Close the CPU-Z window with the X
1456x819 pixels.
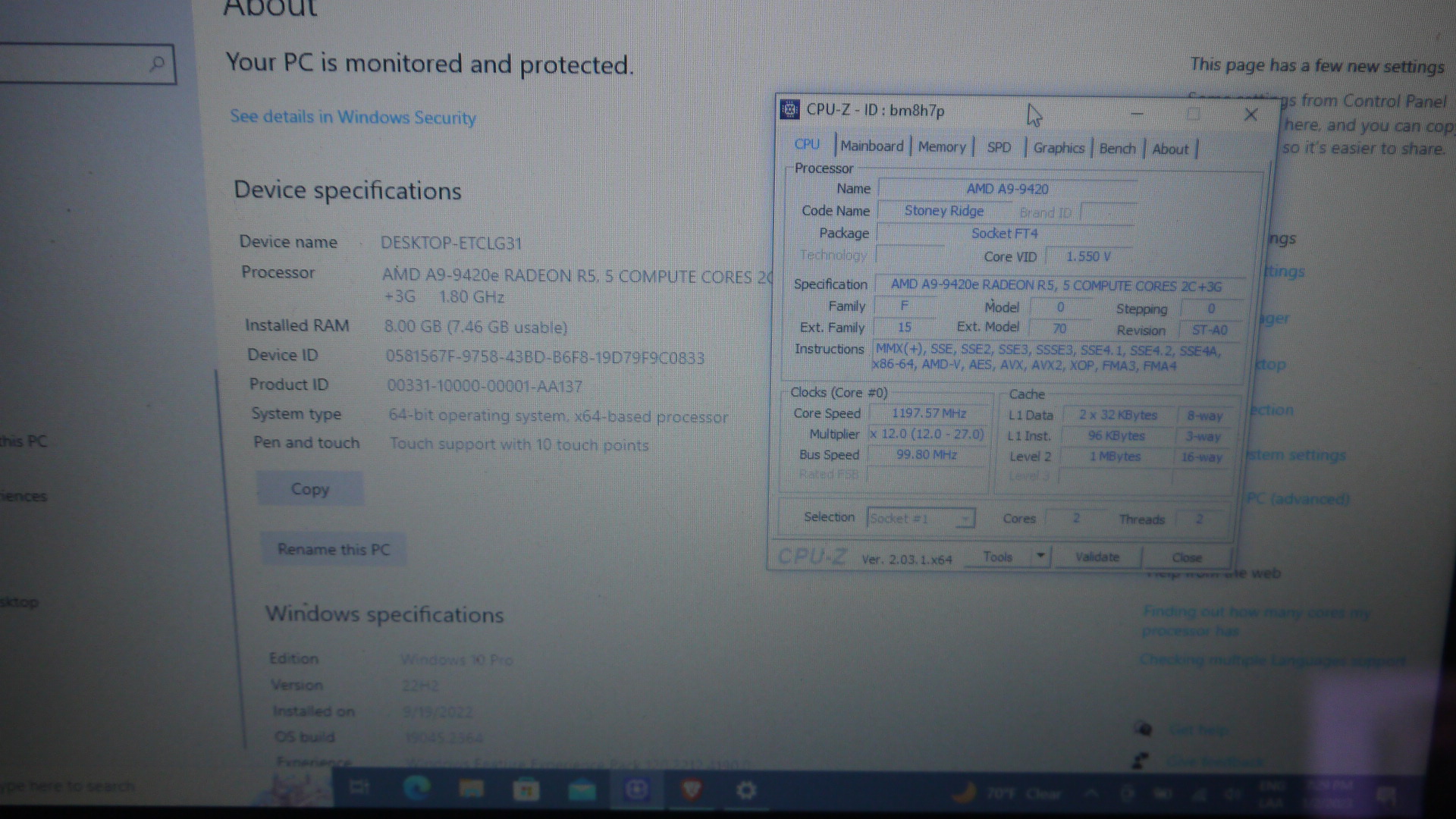(x=1250, y=115)
